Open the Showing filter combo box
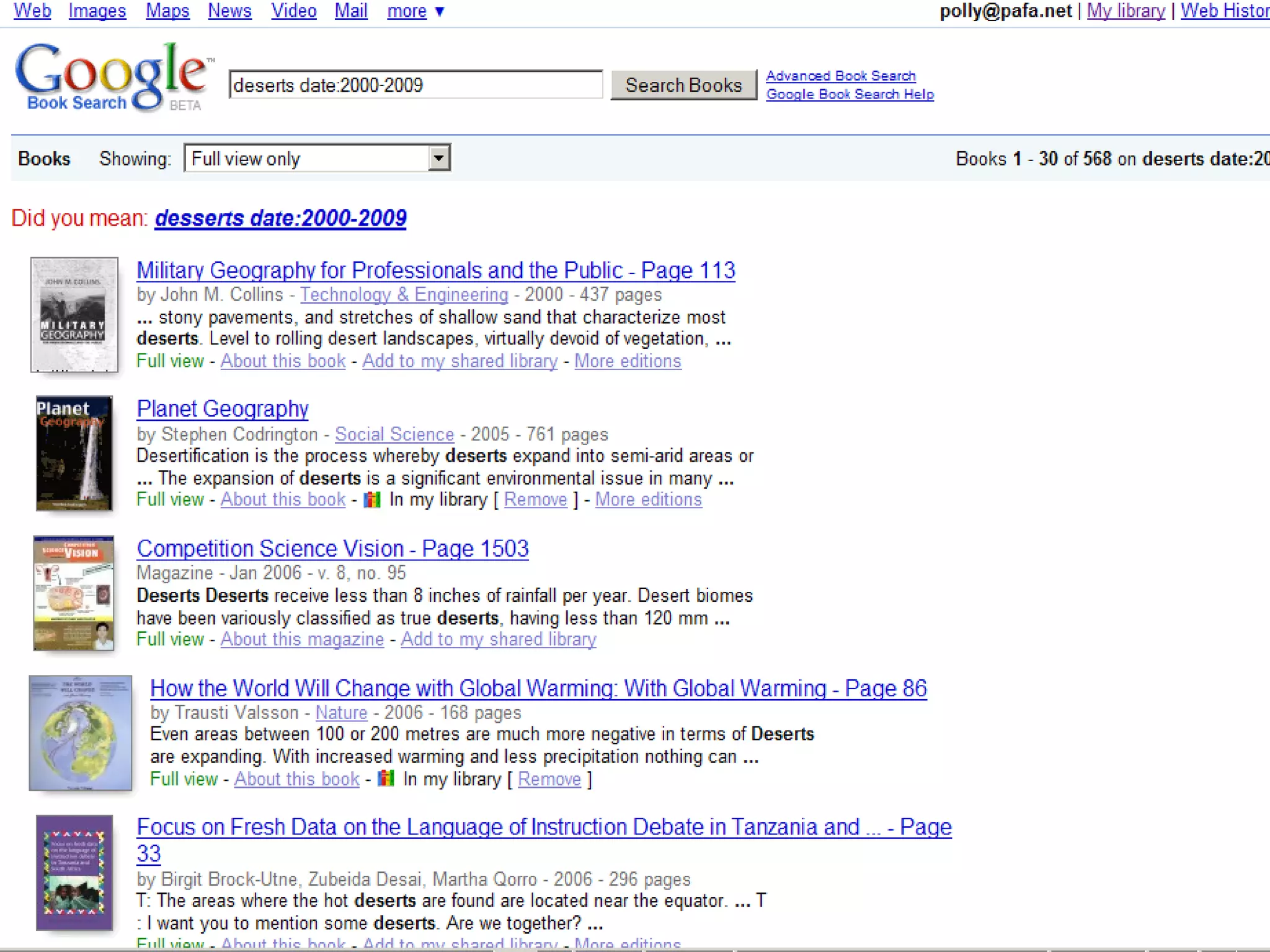This screenshot has height=952, width=1270. coord(307,159)
